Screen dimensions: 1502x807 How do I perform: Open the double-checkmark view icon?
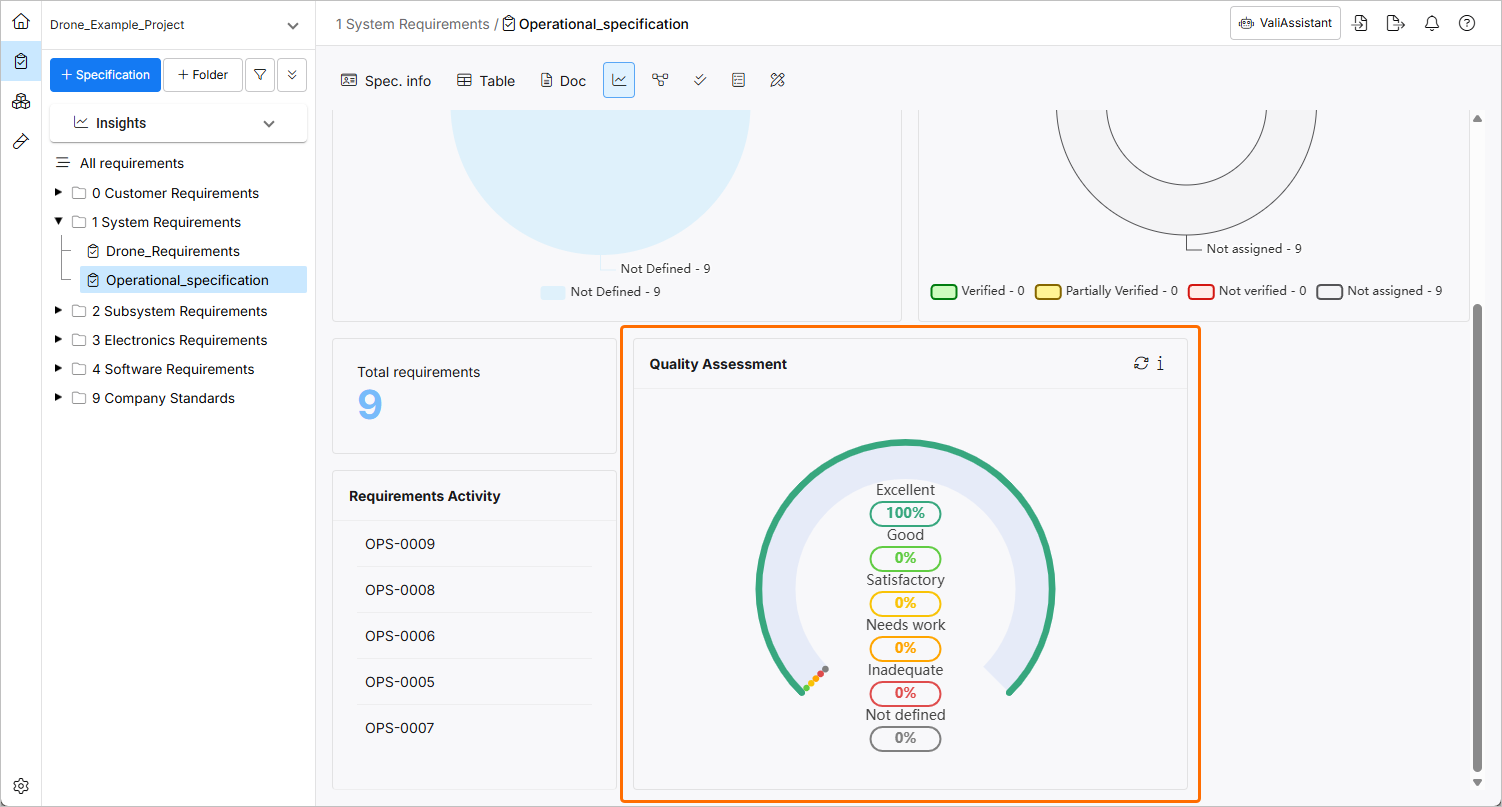tap(700, 80)
